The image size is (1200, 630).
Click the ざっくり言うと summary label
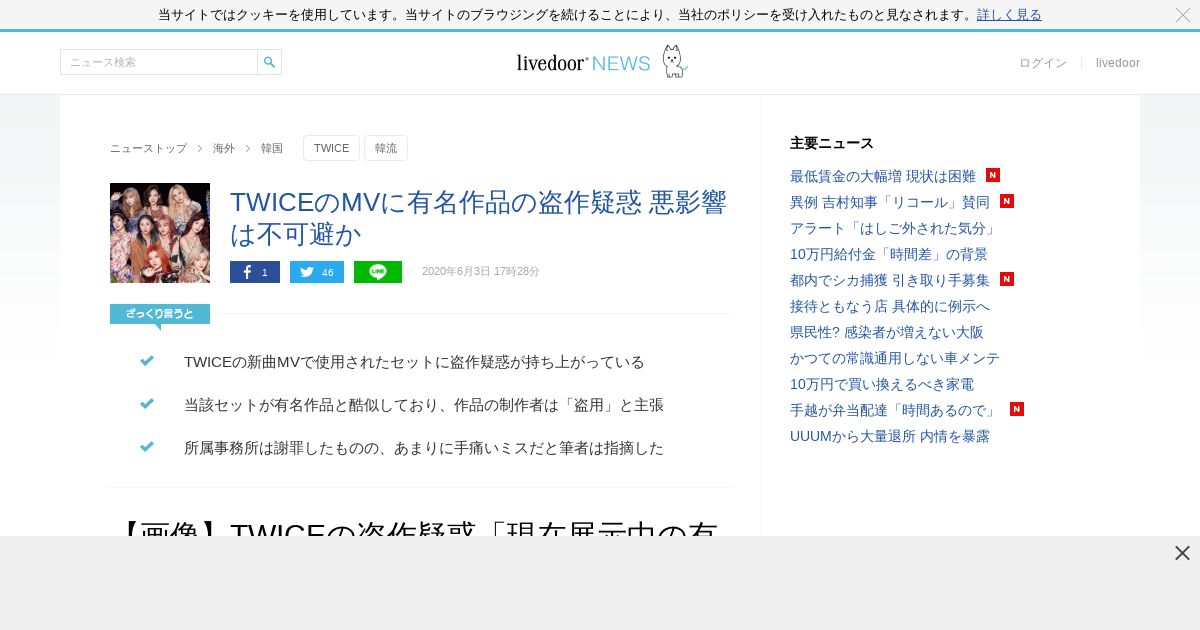[x=160, y=314]
